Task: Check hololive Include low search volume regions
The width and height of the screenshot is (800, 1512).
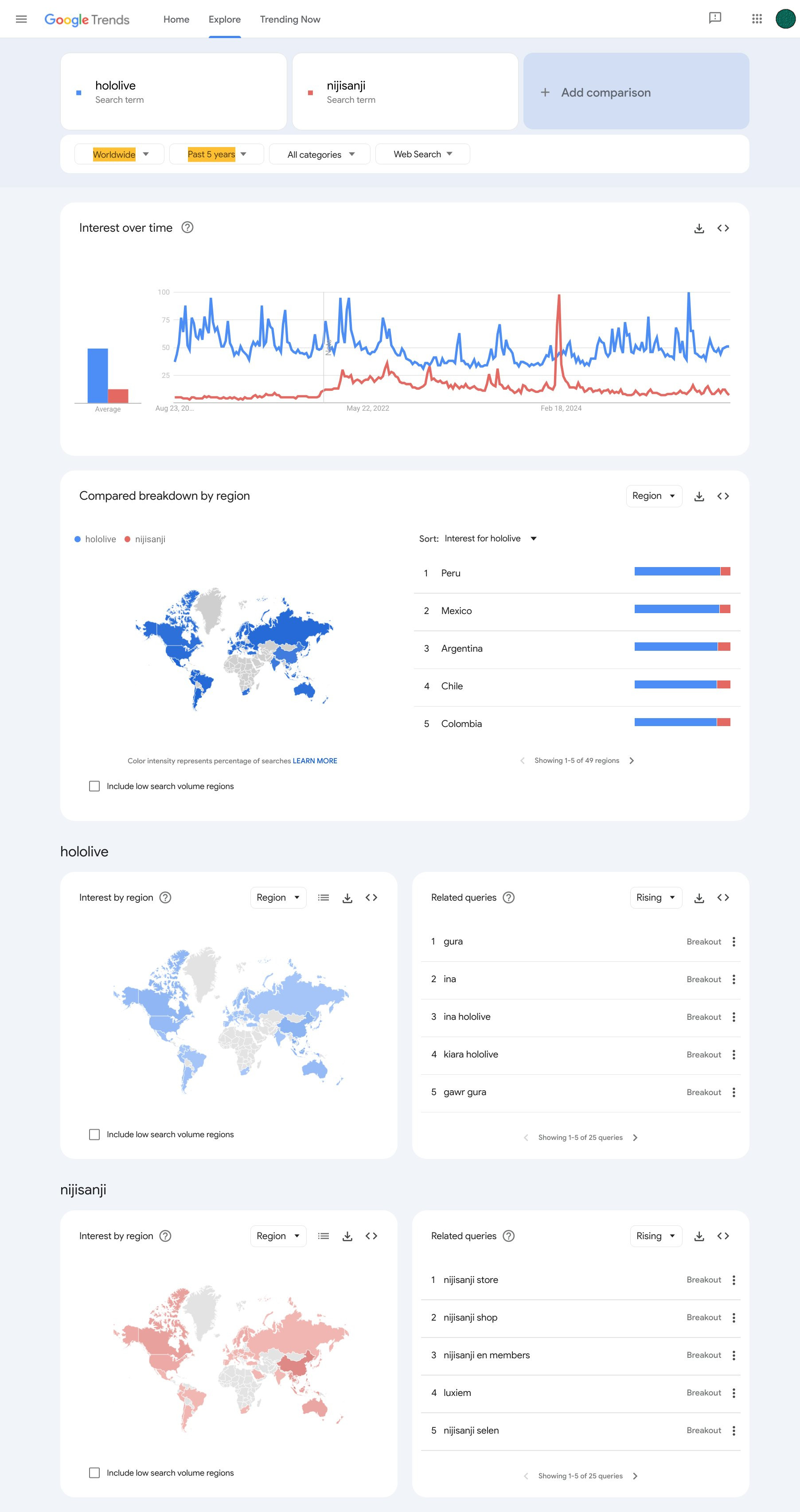Action: click(94, 1135)
